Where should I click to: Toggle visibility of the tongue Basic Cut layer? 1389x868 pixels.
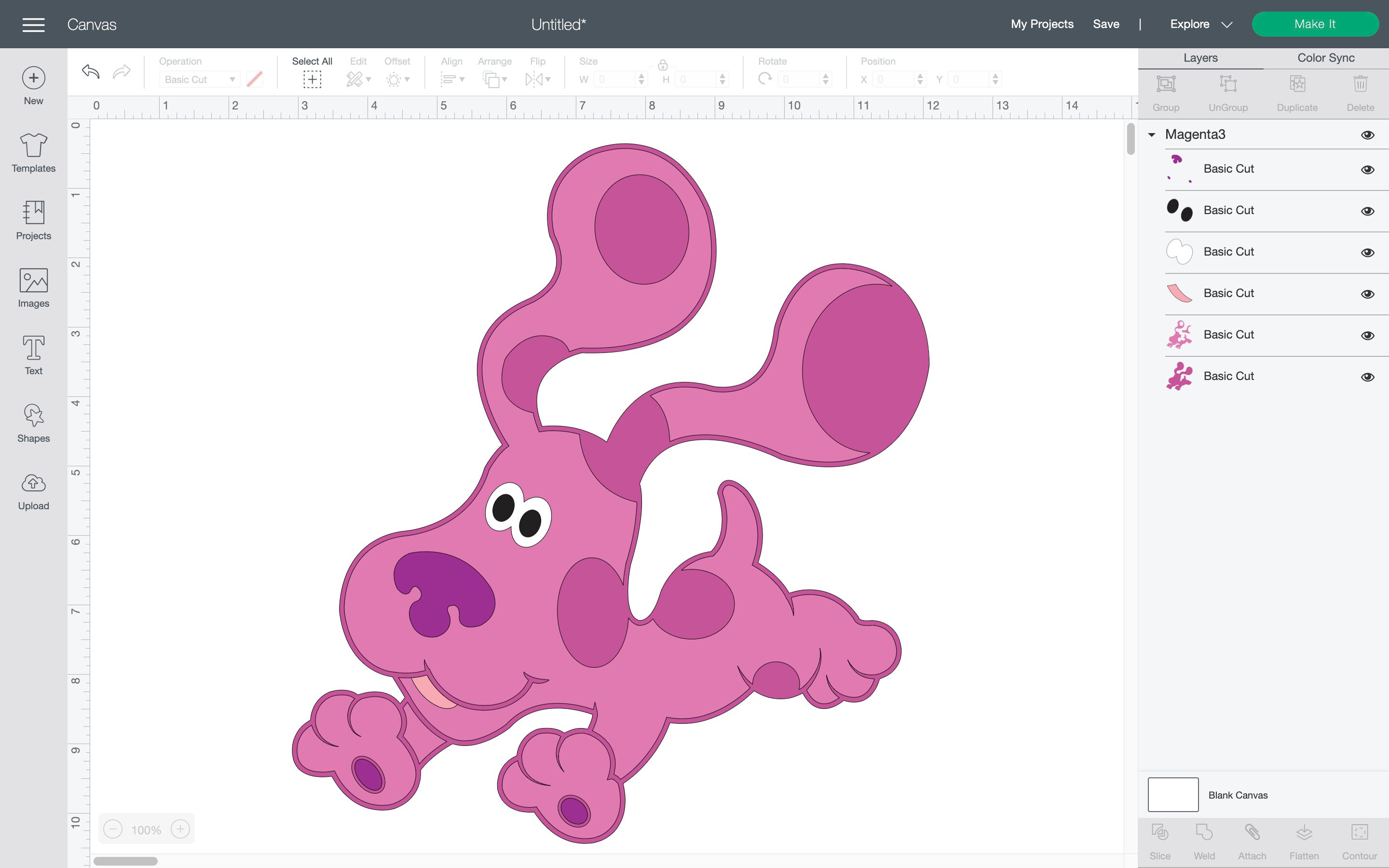tap(1368, 293)
